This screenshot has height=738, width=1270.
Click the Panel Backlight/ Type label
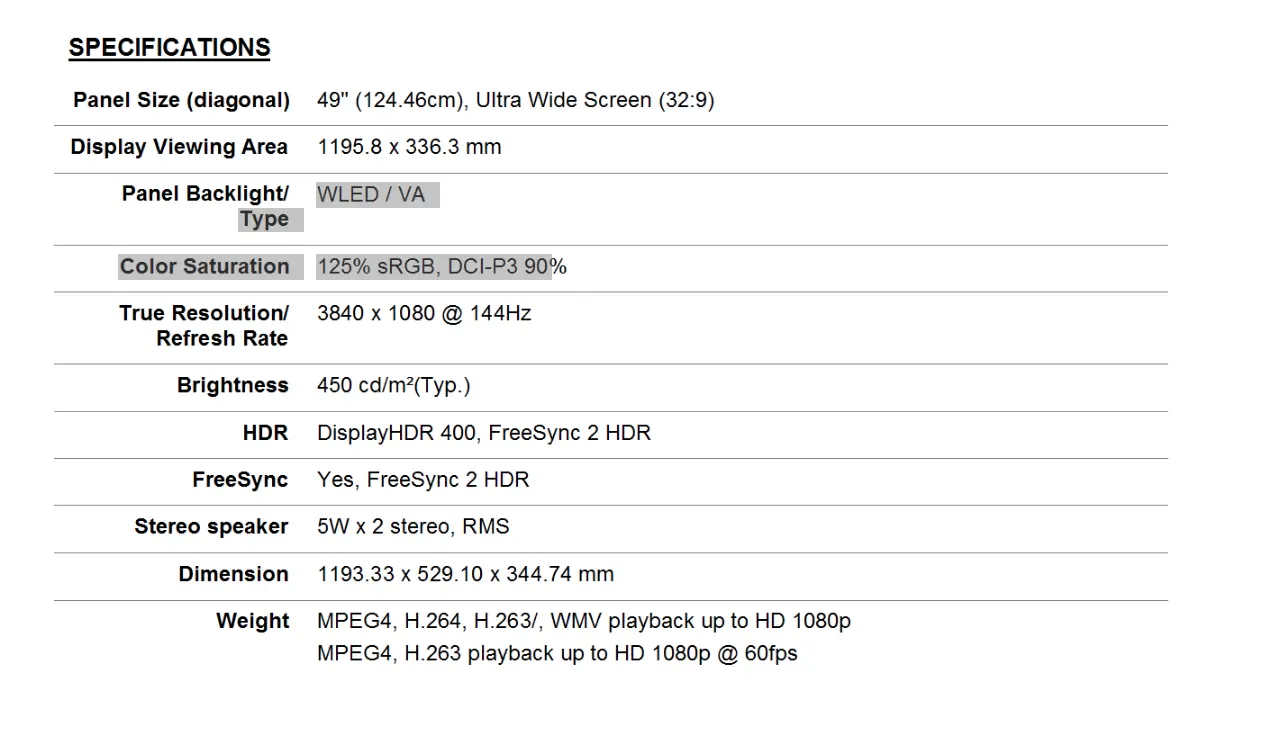pyautogui.click(x=205, y=206)
